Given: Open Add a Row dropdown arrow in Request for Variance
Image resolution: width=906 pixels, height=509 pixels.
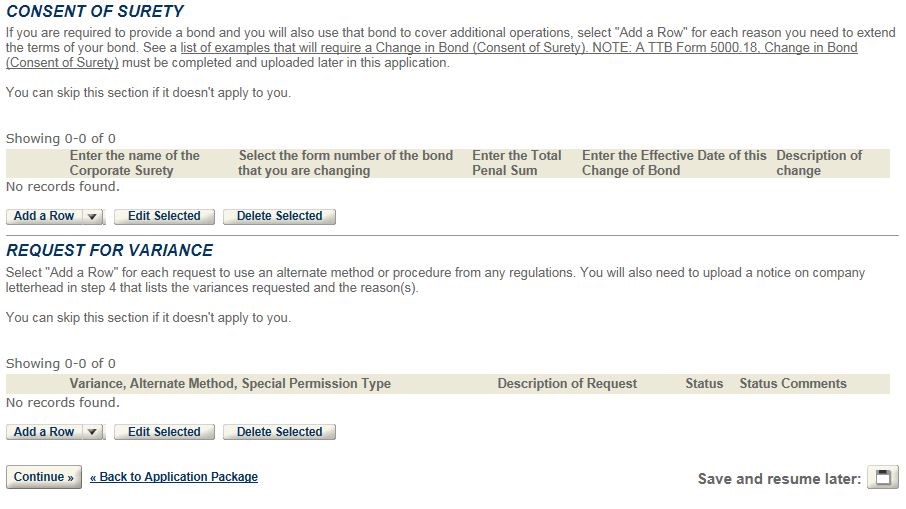Looking at the screenshot, I should click(x=92, y=432).
